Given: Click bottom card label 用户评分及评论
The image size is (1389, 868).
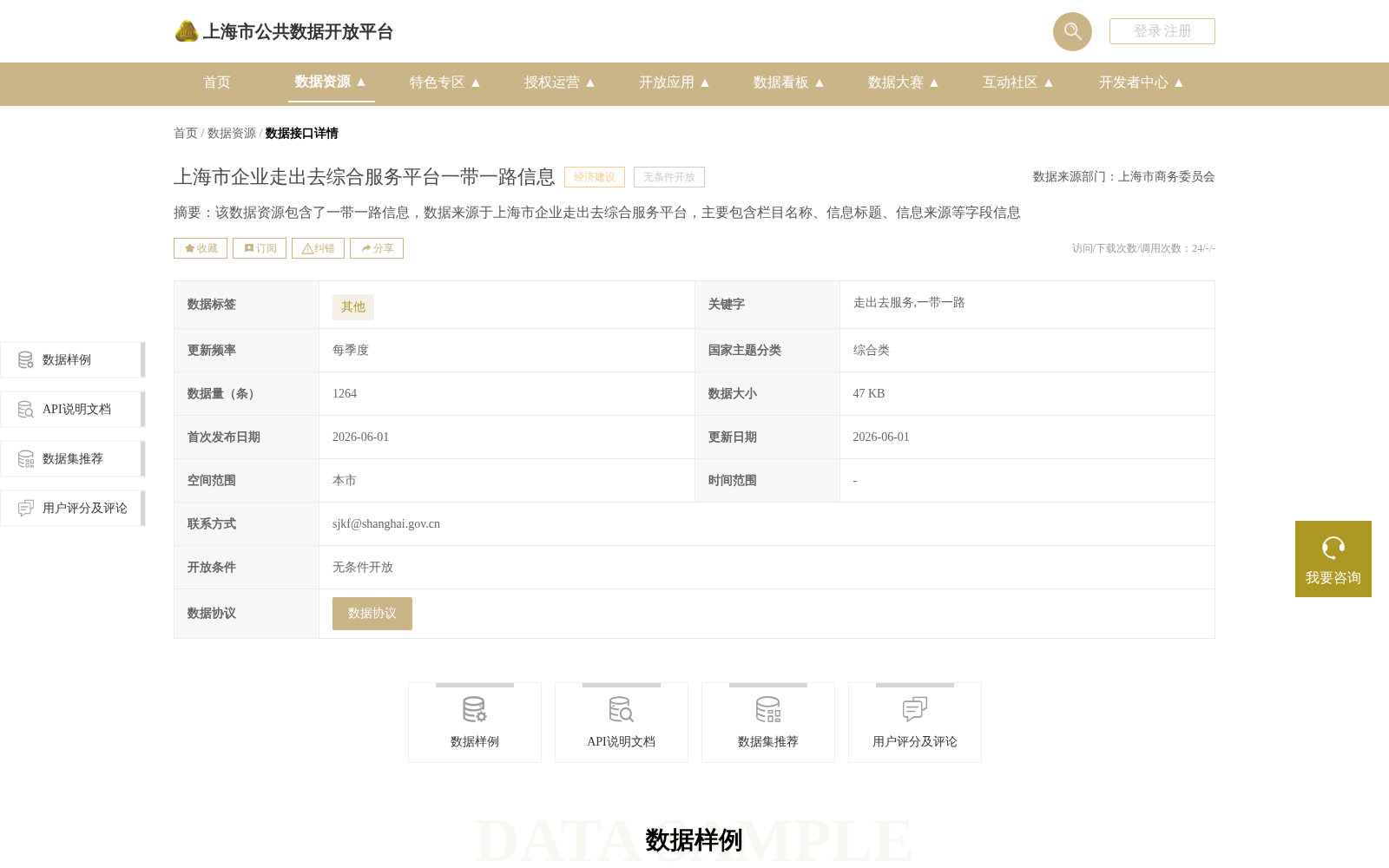Looking at the screenshot, I should [915, 741].
